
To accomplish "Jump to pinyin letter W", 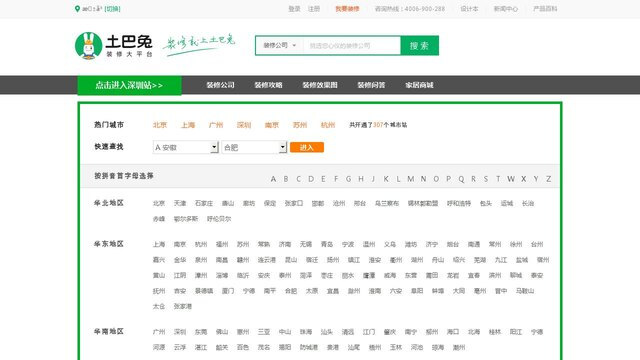I will (511, 179).
